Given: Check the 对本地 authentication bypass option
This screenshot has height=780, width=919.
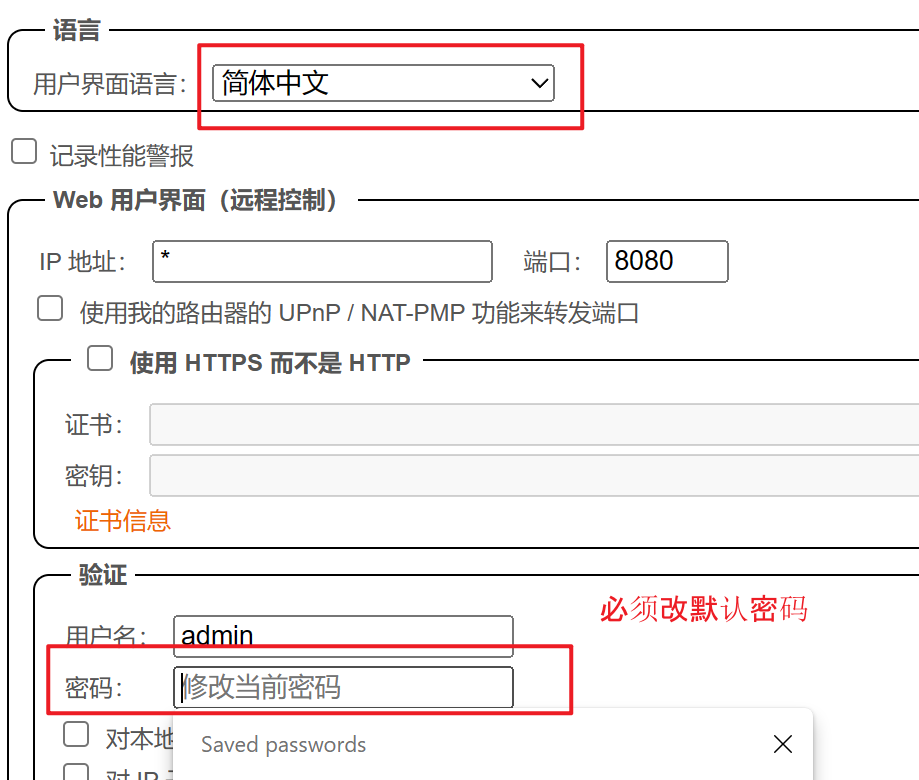Looking at the screenshot, I should [76, 734].
